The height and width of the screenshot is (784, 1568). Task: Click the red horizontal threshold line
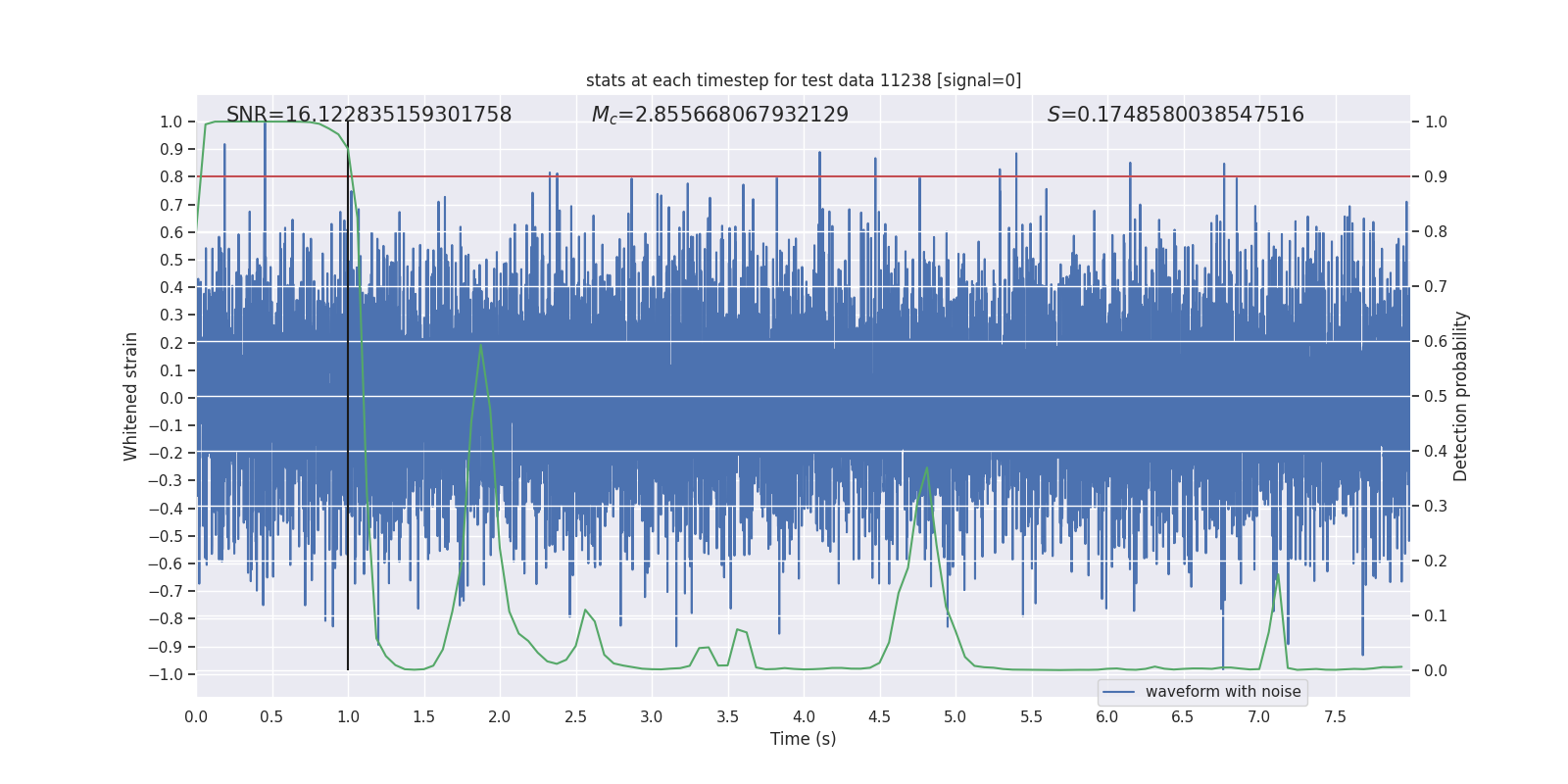[x=804, y=176]
